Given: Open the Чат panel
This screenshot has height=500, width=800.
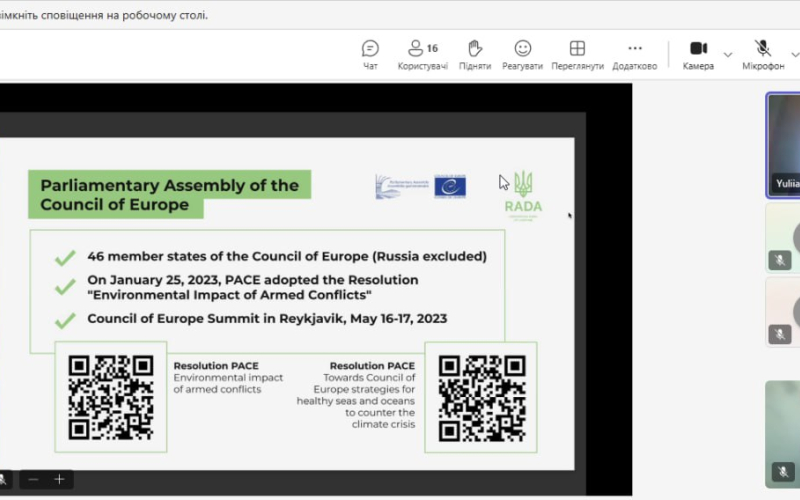Looking at the screenshot, I should click(x=370, y=55).
